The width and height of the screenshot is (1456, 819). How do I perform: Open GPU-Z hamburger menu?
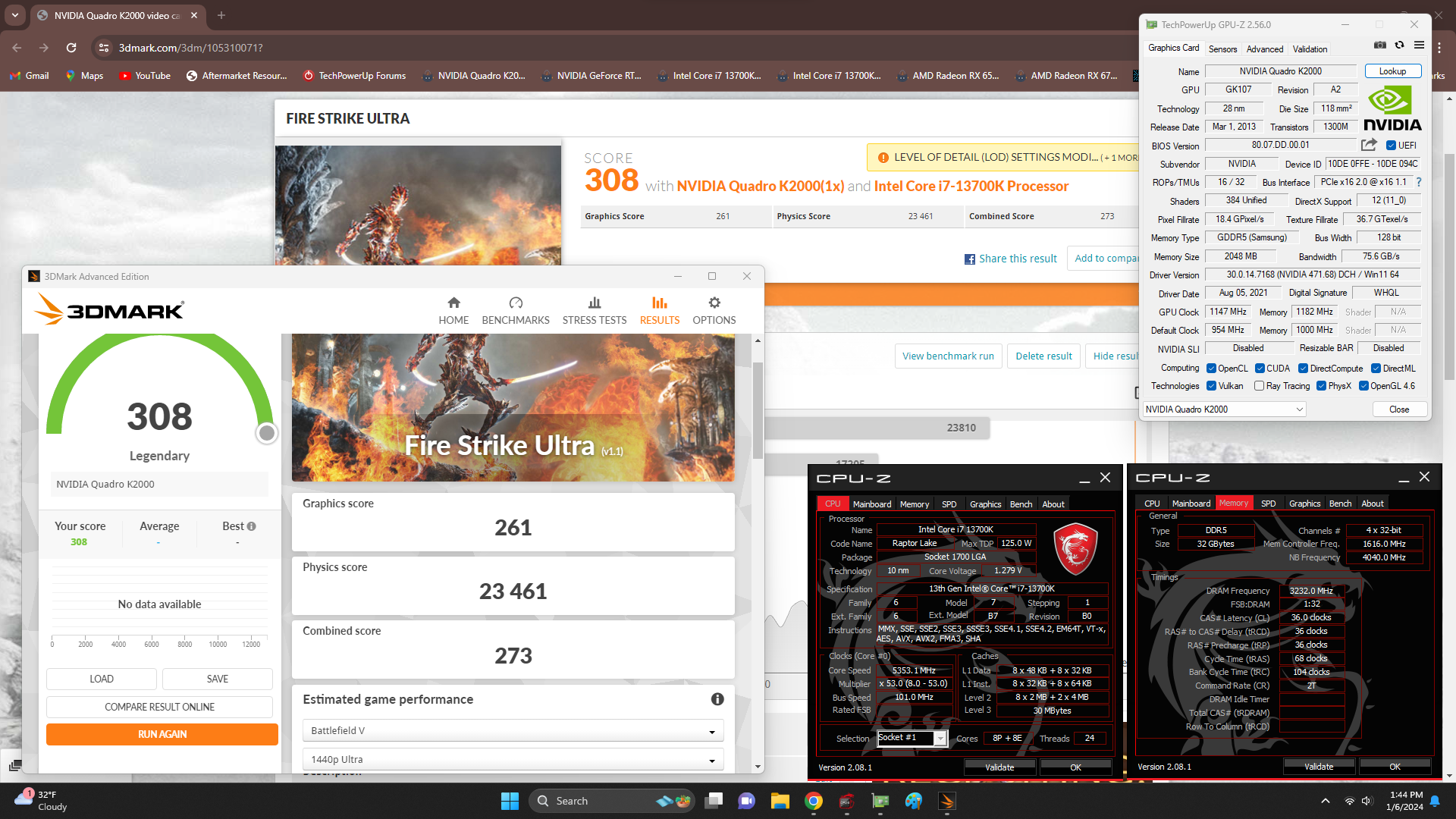[x=1419, y=45]
